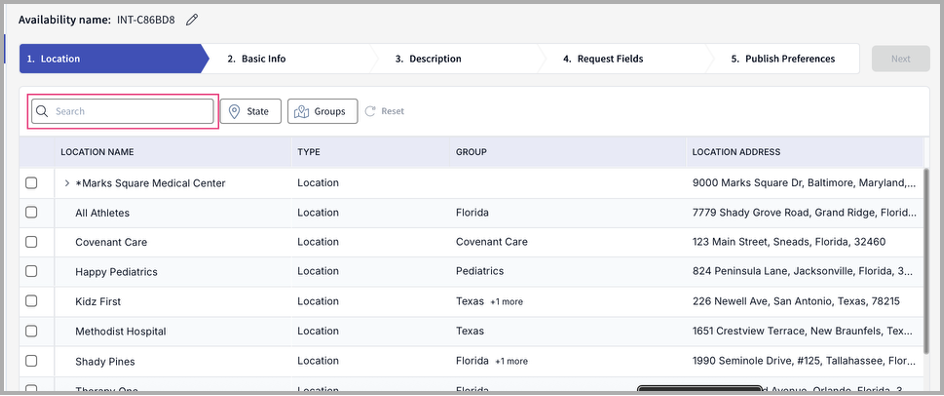The width and height of the screenshot is (944, 396).
Task: Select the Kidz First checkbox
Action: click(31, 301)
